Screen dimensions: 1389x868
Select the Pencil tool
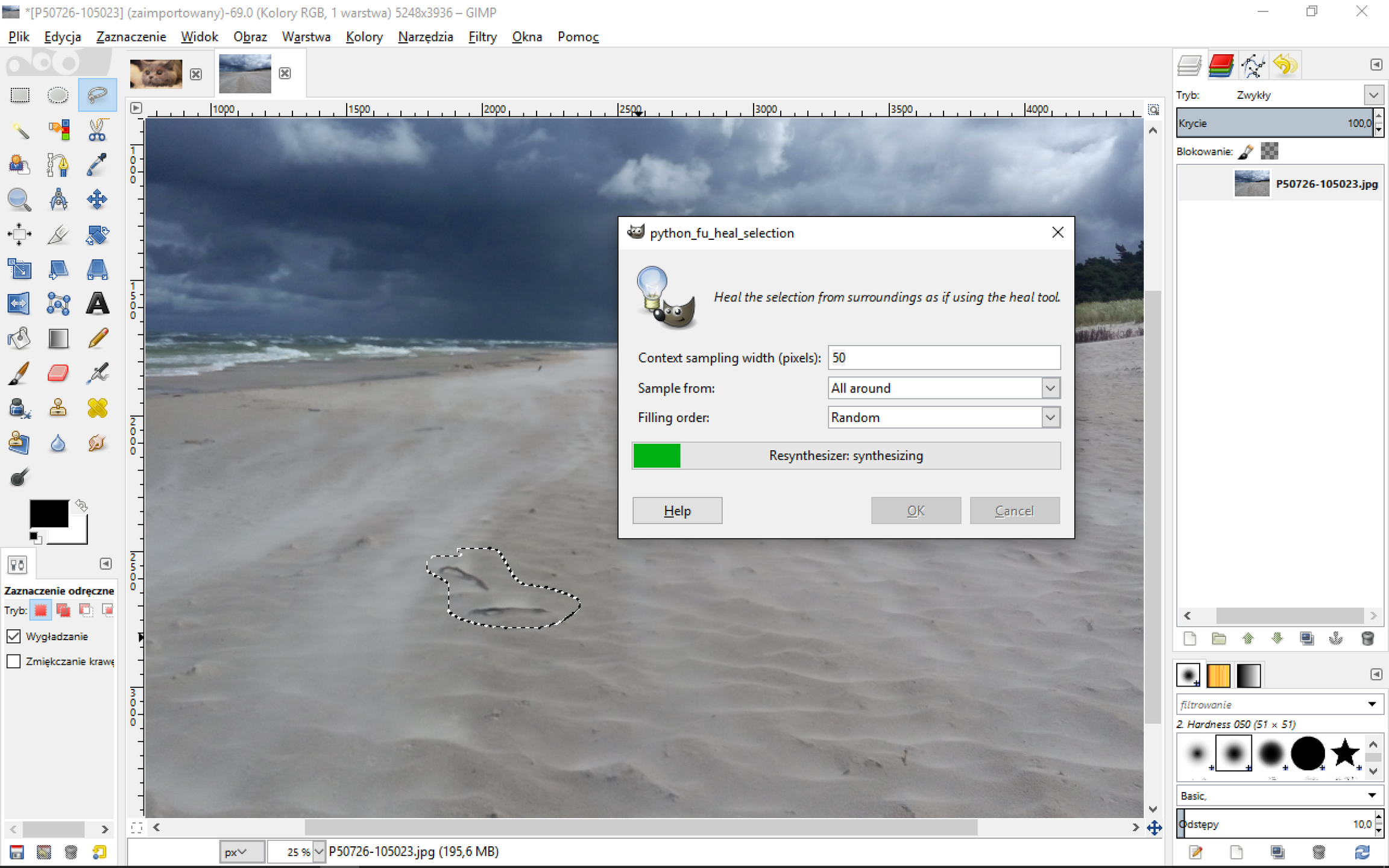(97, 338)
